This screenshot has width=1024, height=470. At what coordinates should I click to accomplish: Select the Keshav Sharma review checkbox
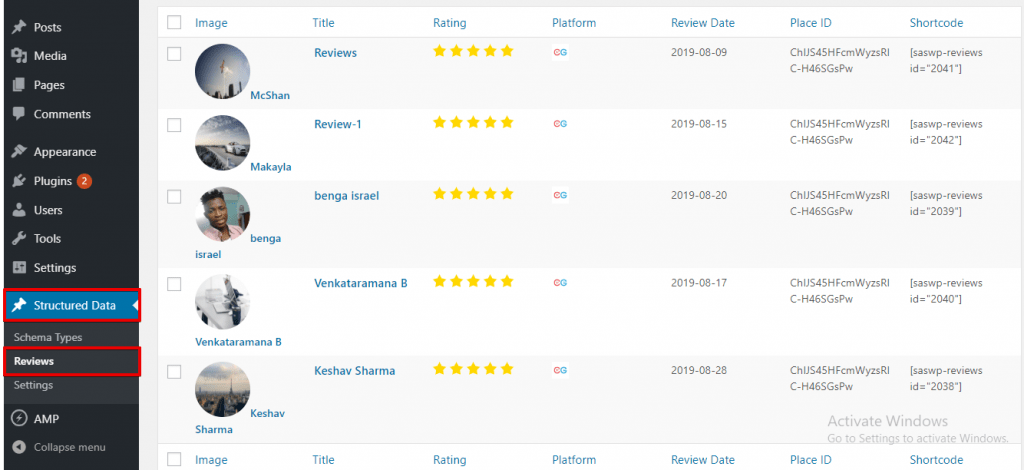pyautogui.click(x=174, y=372)
